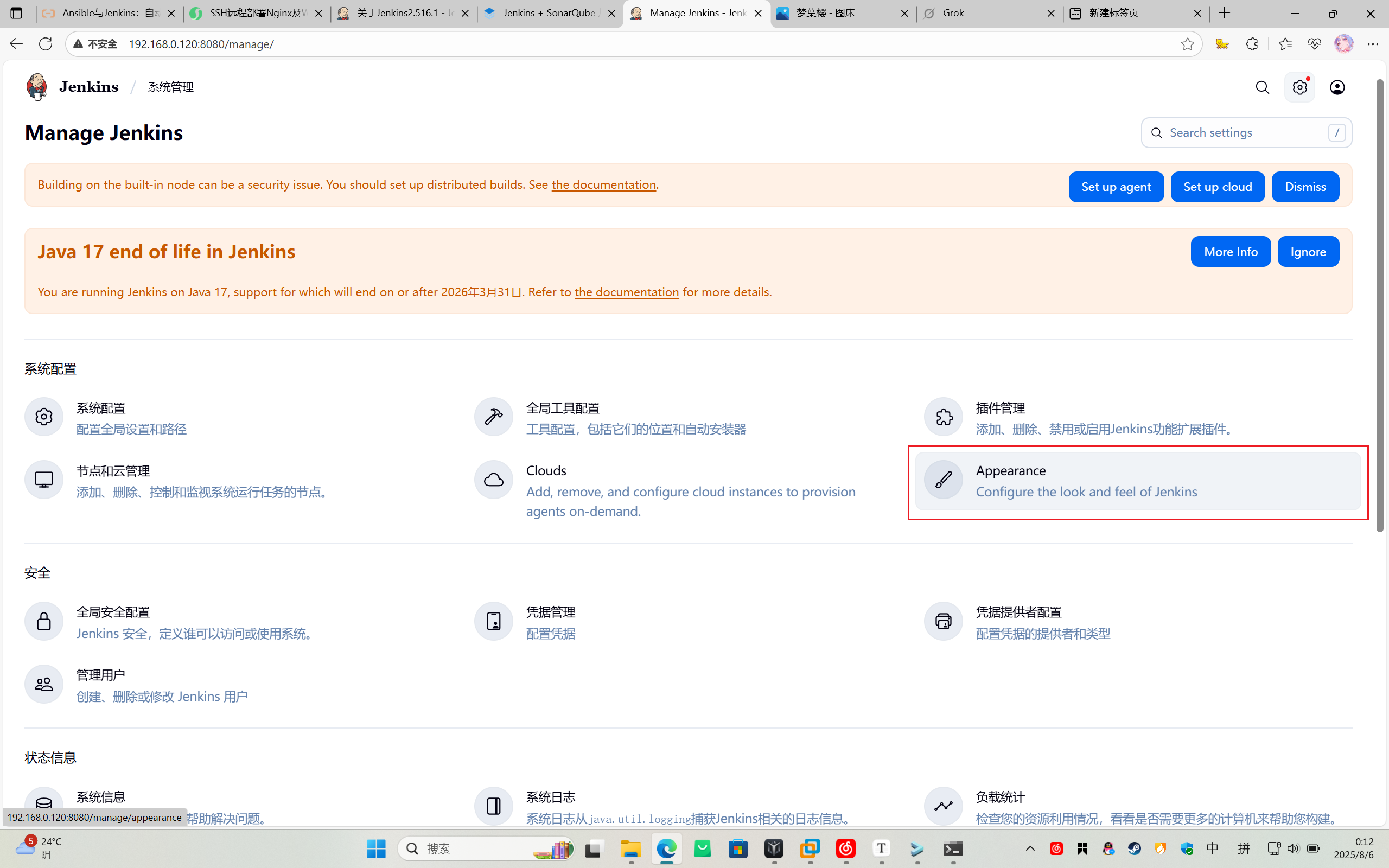
Task: Click the page vertical scrollbar
Action: click(1380, 305)
